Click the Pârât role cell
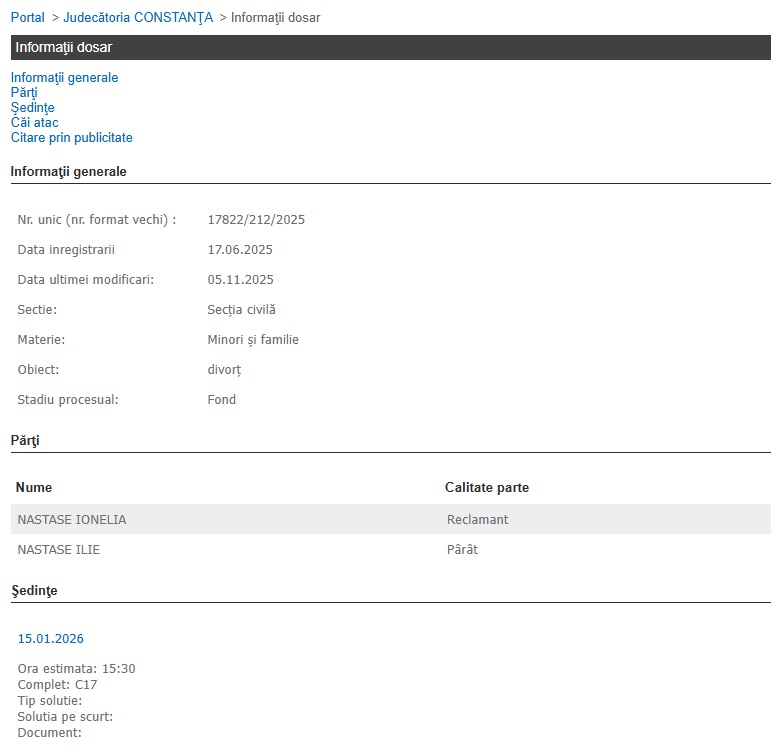783x754 pixels. tap(462, 550)
